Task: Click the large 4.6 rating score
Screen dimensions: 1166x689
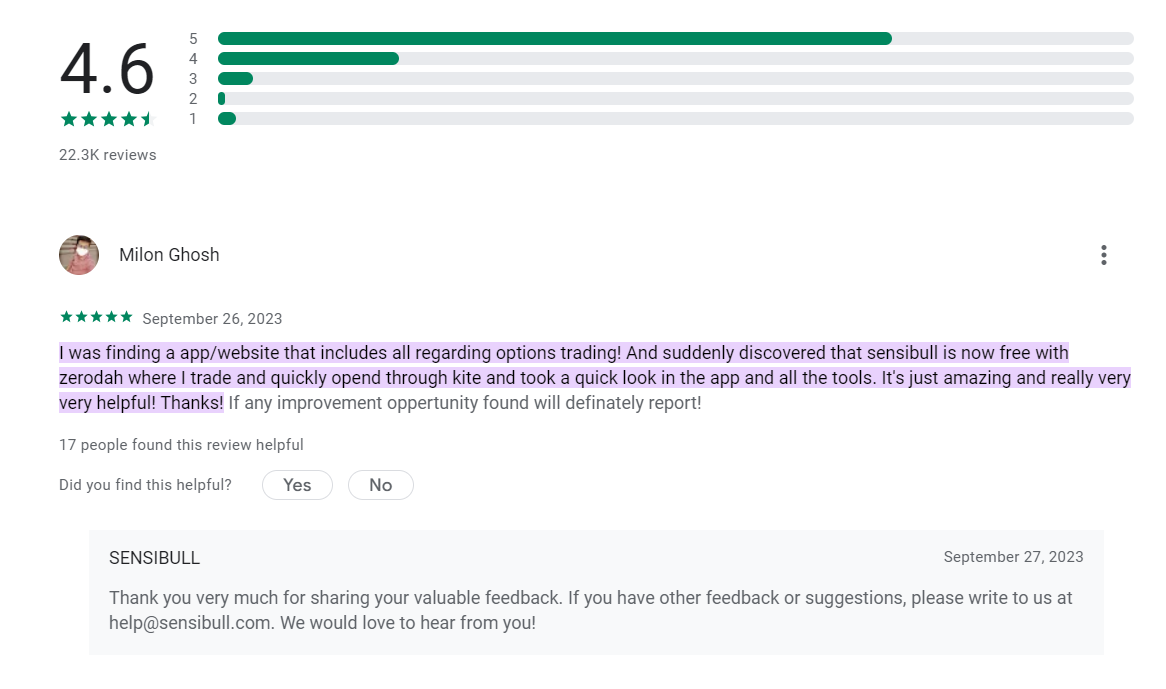Action: [x=107, y=69]
